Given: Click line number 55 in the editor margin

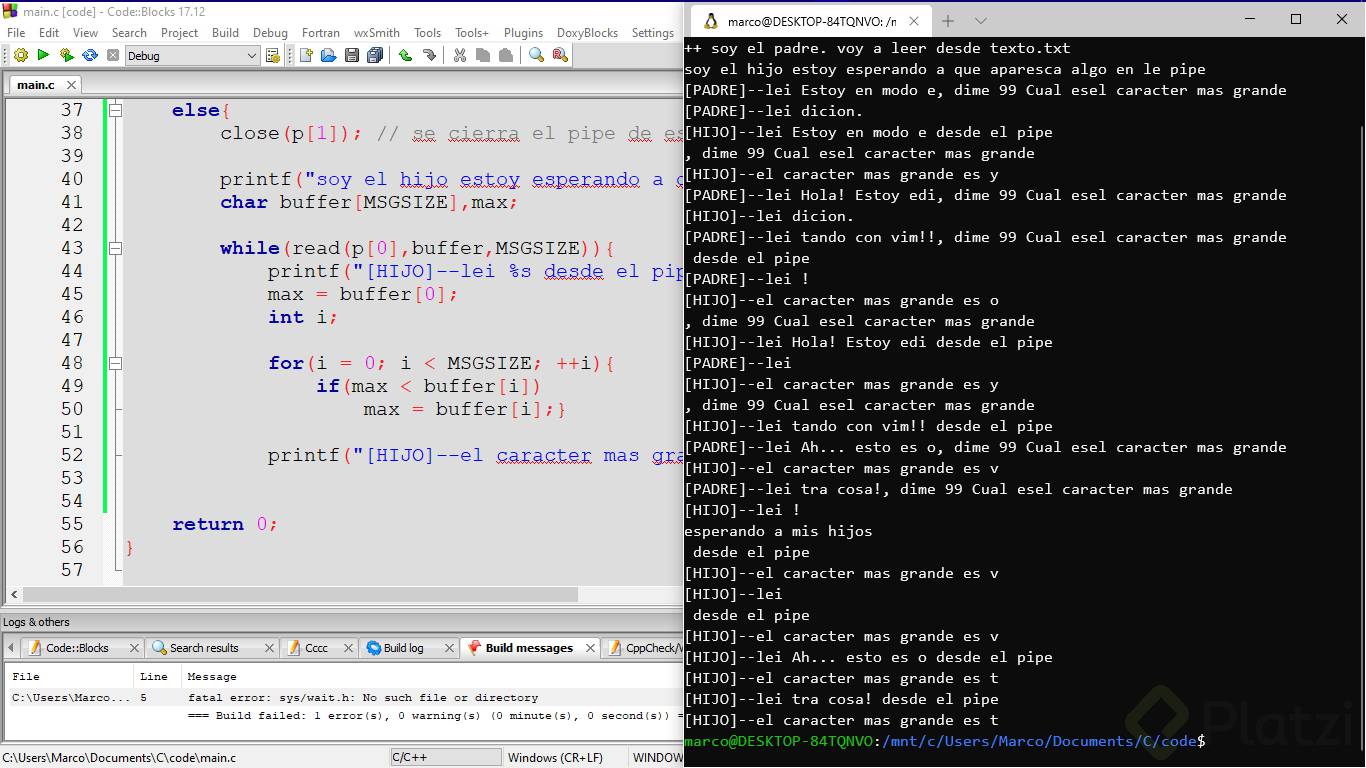Looking at the screenshot, I should pyautogui.click(x=72, y=525).
